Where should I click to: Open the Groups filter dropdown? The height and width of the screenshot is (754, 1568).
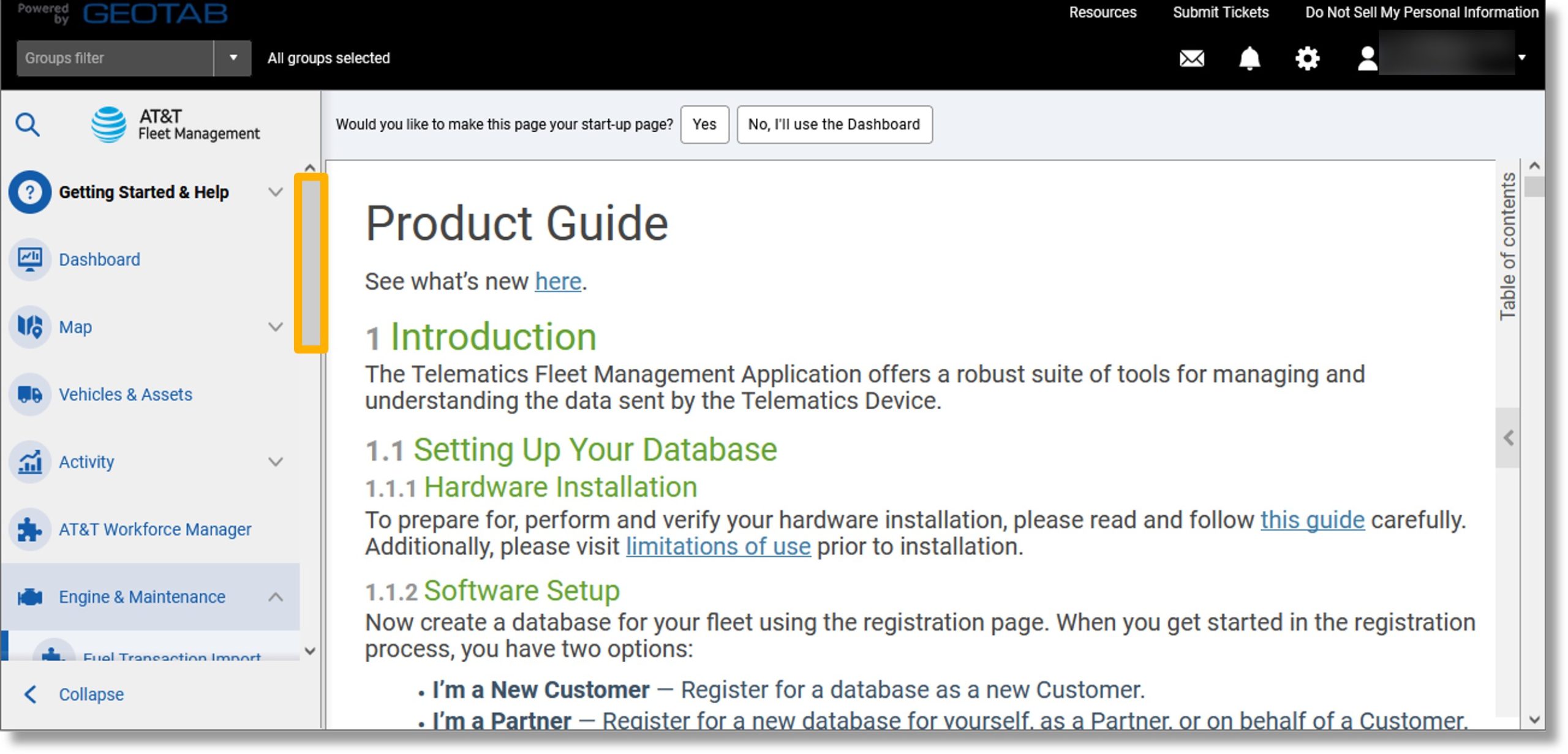[x=231, y=57]
